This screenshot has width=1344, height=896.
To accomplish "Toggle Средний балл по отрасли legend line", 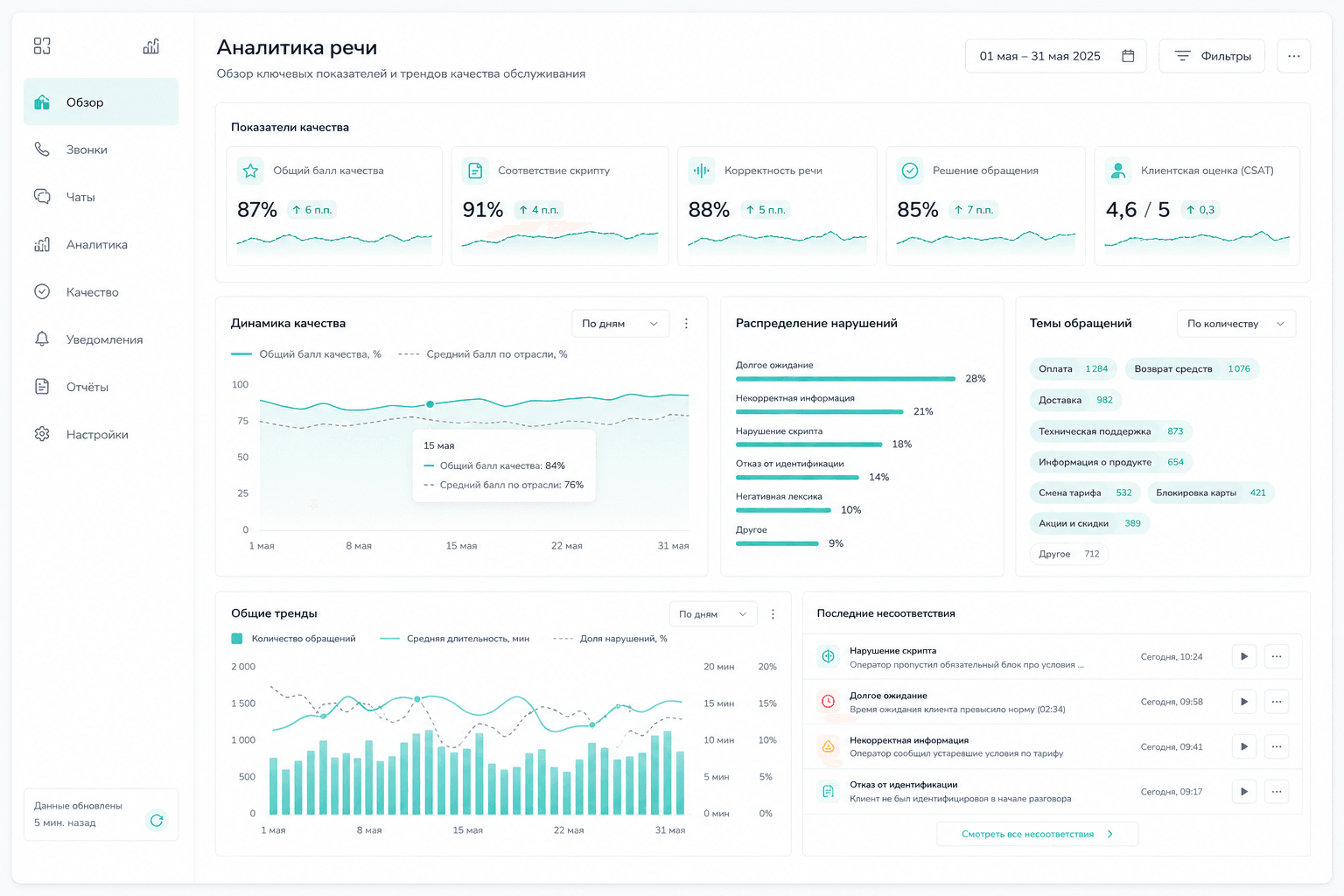I will click(483, 354).
